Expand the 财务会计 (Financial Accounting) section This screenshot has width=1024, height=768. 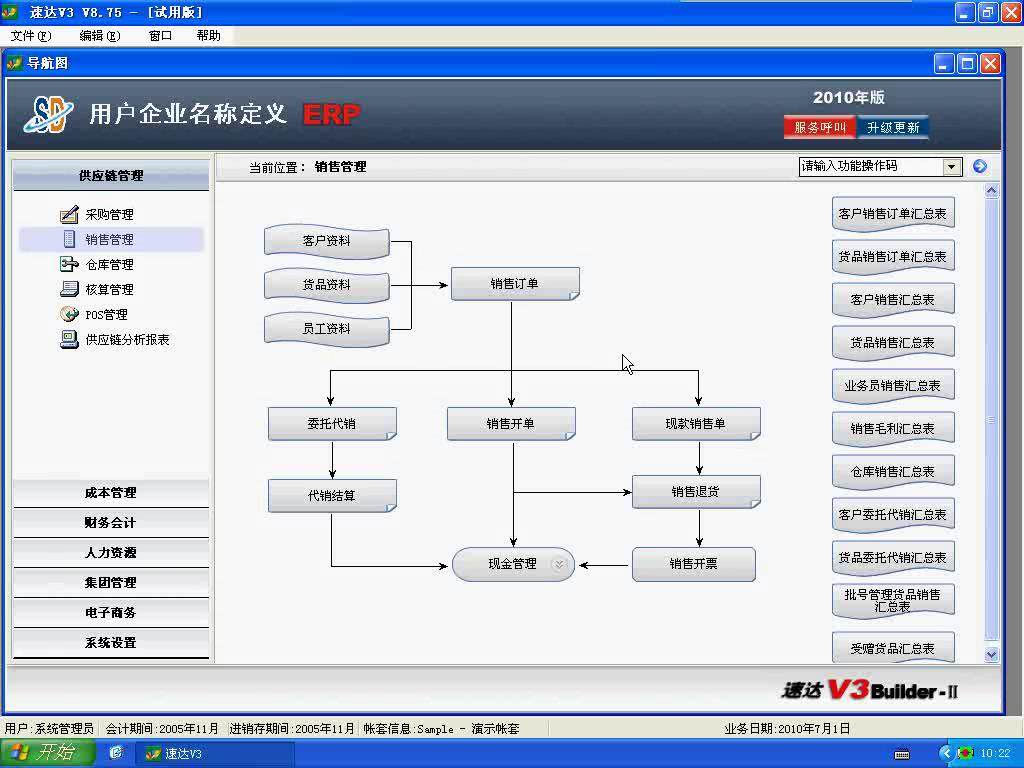[110, 522]
